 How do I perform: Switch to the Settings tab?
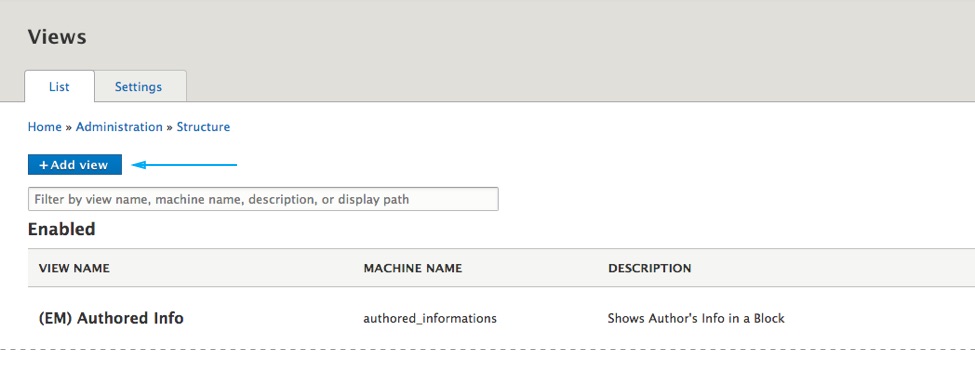coord(138,86)
